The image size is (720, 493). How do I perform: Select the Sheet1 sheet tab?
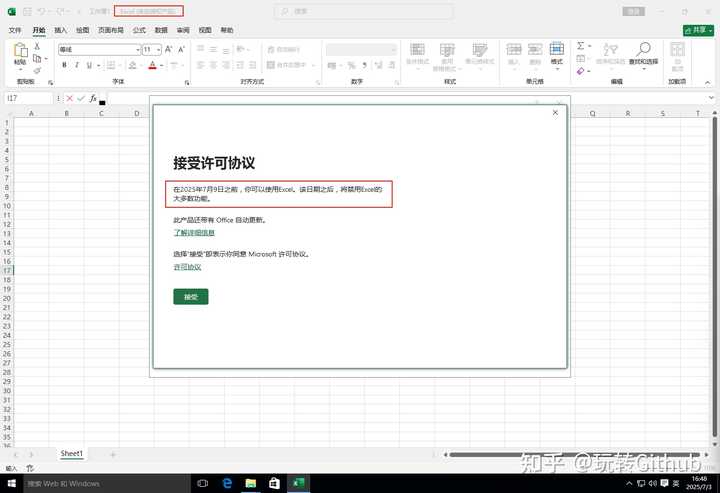[72, 454]
